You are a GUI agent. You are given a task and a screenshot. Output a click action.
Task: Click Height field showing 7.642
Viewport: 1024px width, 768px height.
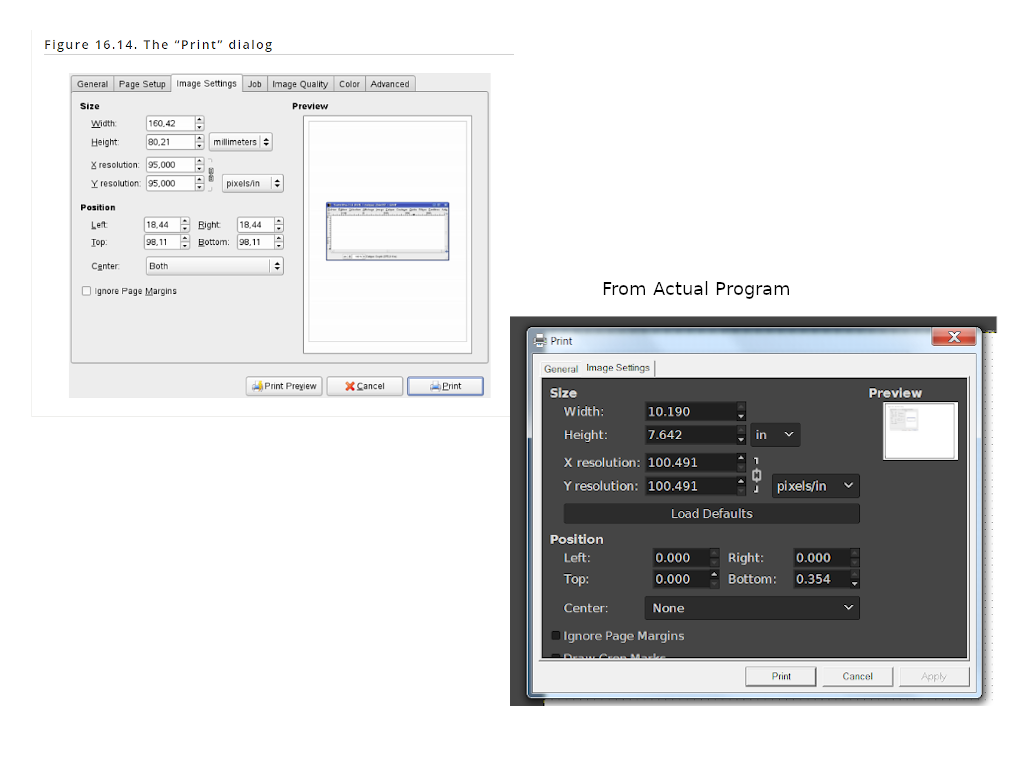690,435
